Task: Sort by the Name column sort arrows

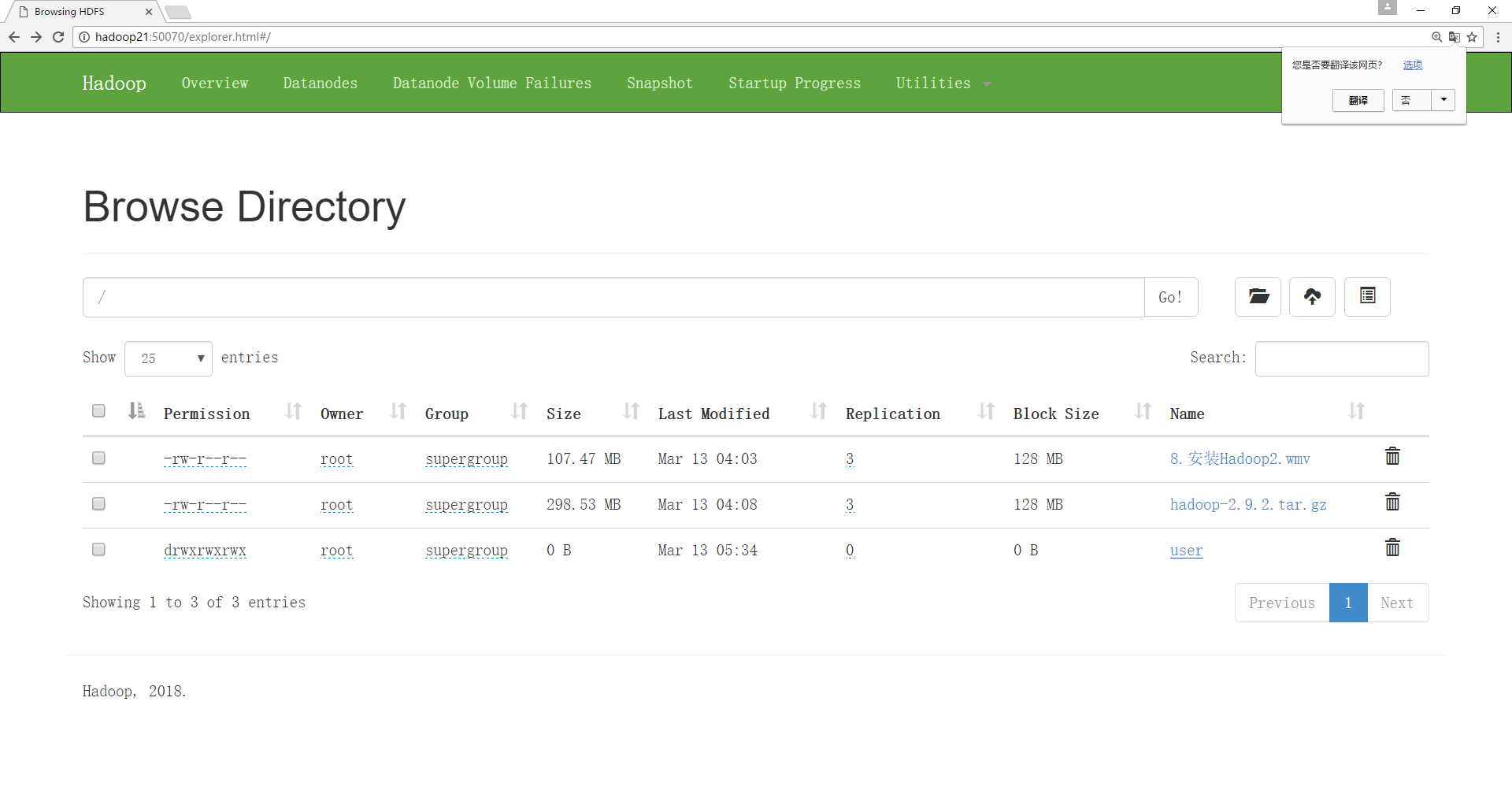Action: (x=1356, y=411)
